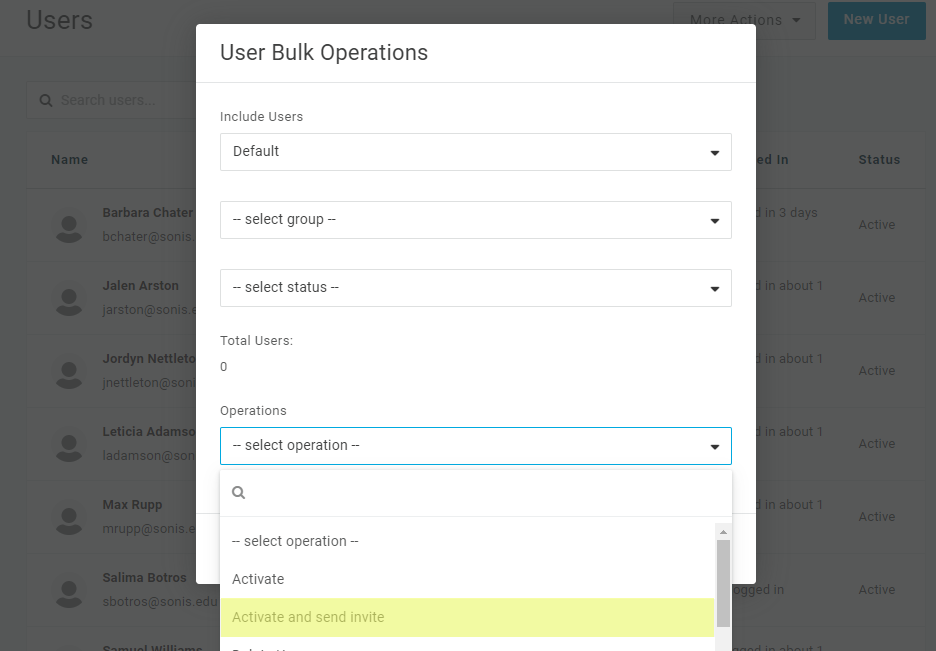Click Salima Botros's avatar icon
The height and width of the screenshot is (651, 936).
click(69, 591)
